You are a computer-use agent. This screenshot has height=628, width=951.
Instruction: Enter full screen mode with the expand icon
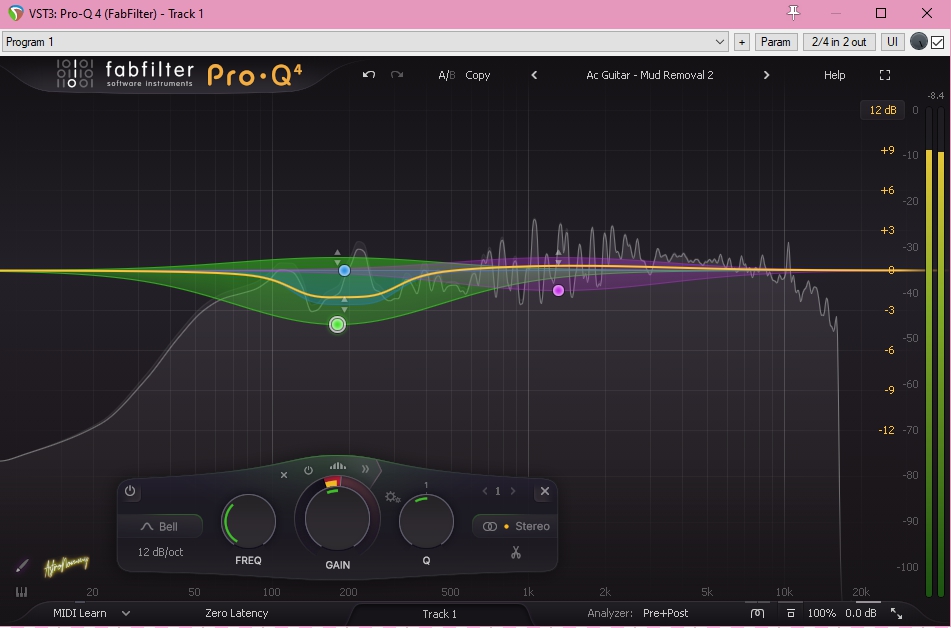[884, 75]
